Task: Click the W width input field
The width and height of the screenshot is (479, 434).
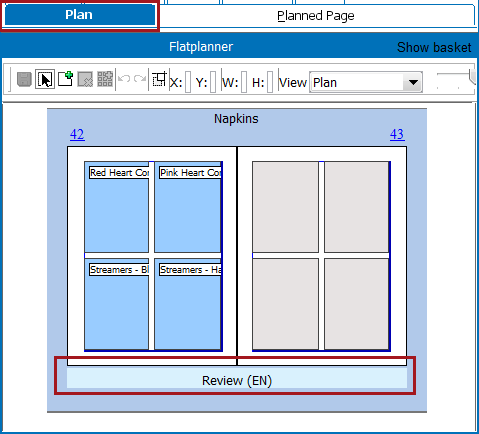Action: click(x=244, y=82)
